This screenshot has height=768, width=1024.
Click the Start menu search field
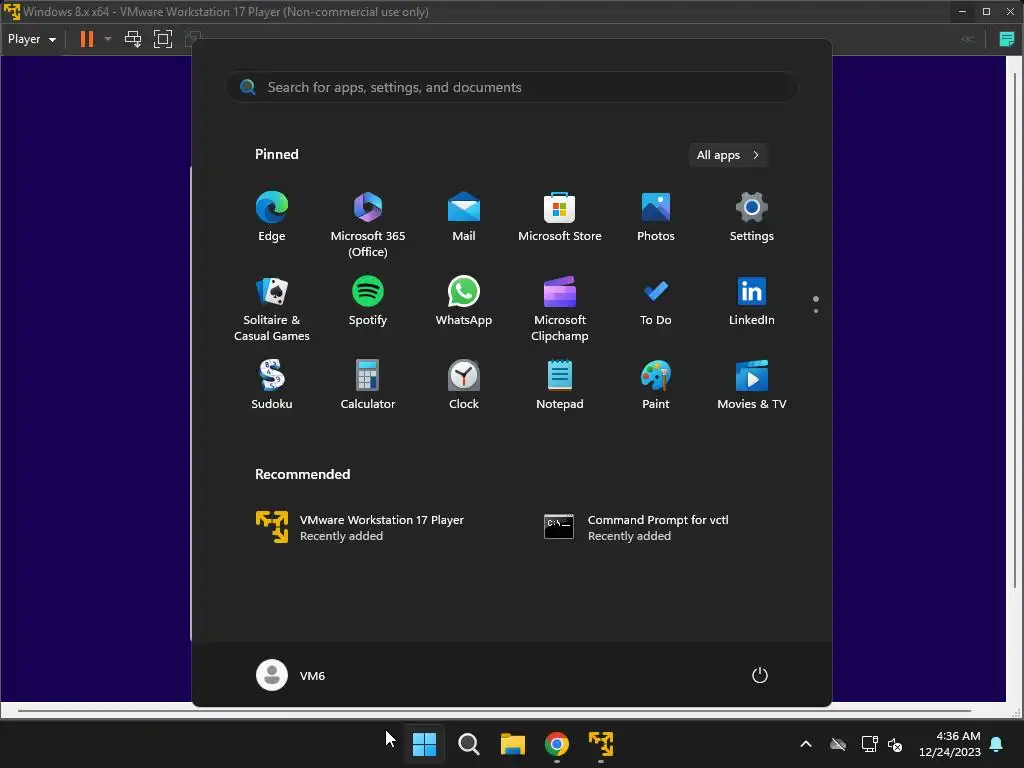pyautogui.click(x=511, y=88)
